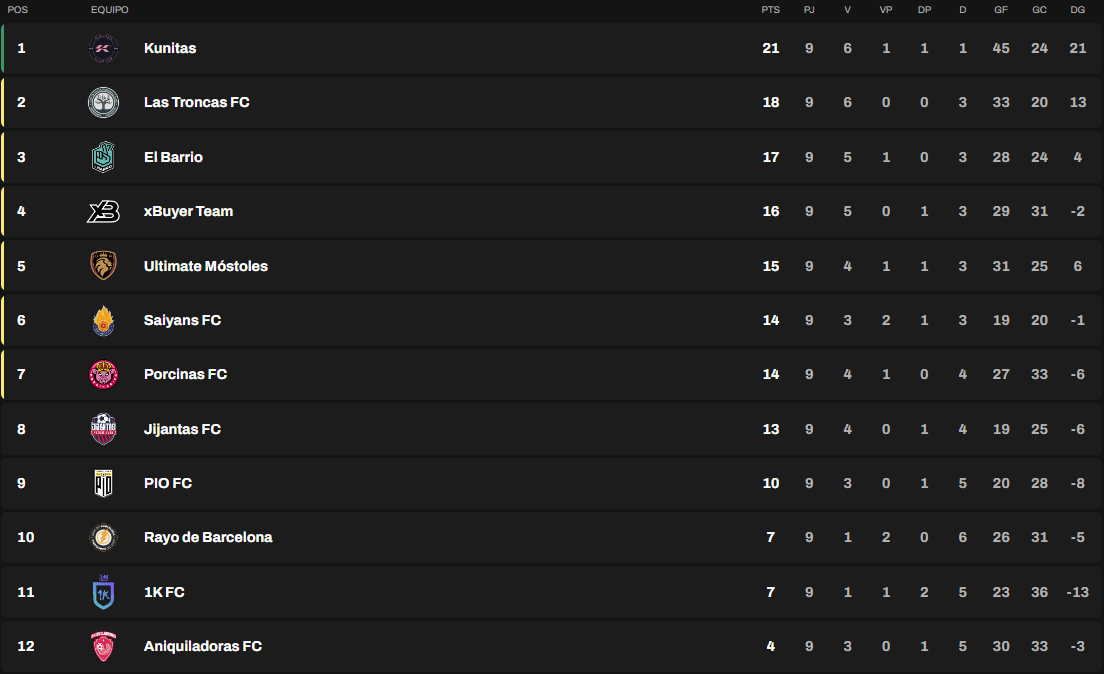
Task: Click the Kunitas team logo
Action: pos(104,49)
